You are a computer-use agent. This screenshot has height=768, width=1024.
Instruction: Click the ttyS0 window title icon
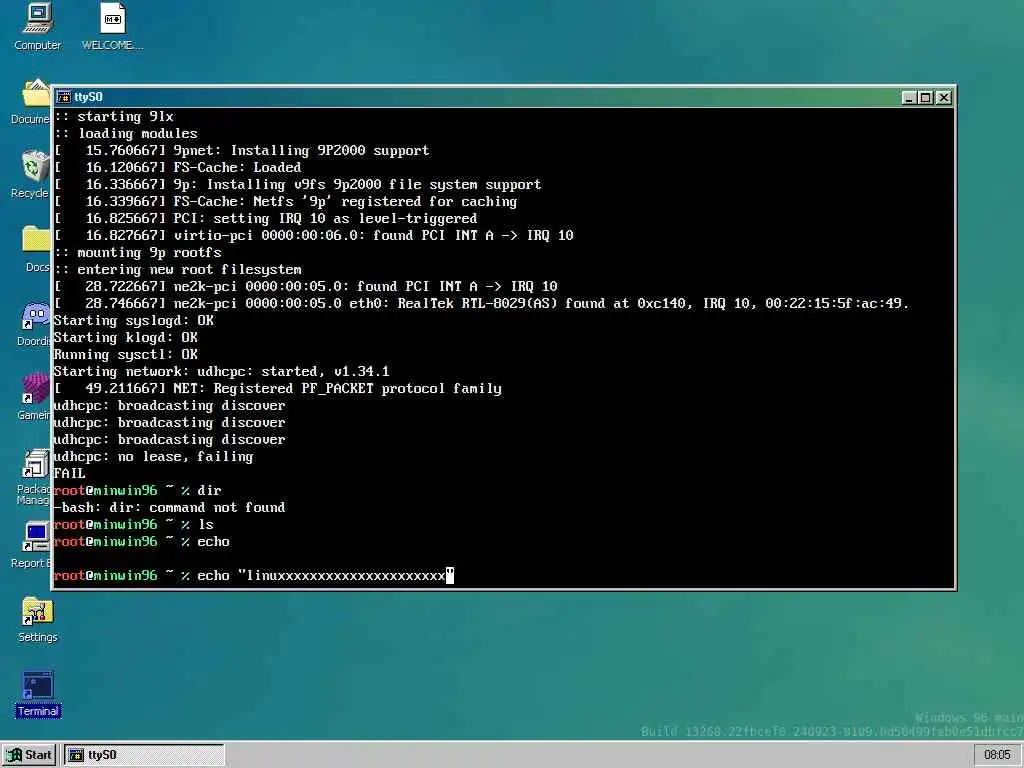pos(63,97)
